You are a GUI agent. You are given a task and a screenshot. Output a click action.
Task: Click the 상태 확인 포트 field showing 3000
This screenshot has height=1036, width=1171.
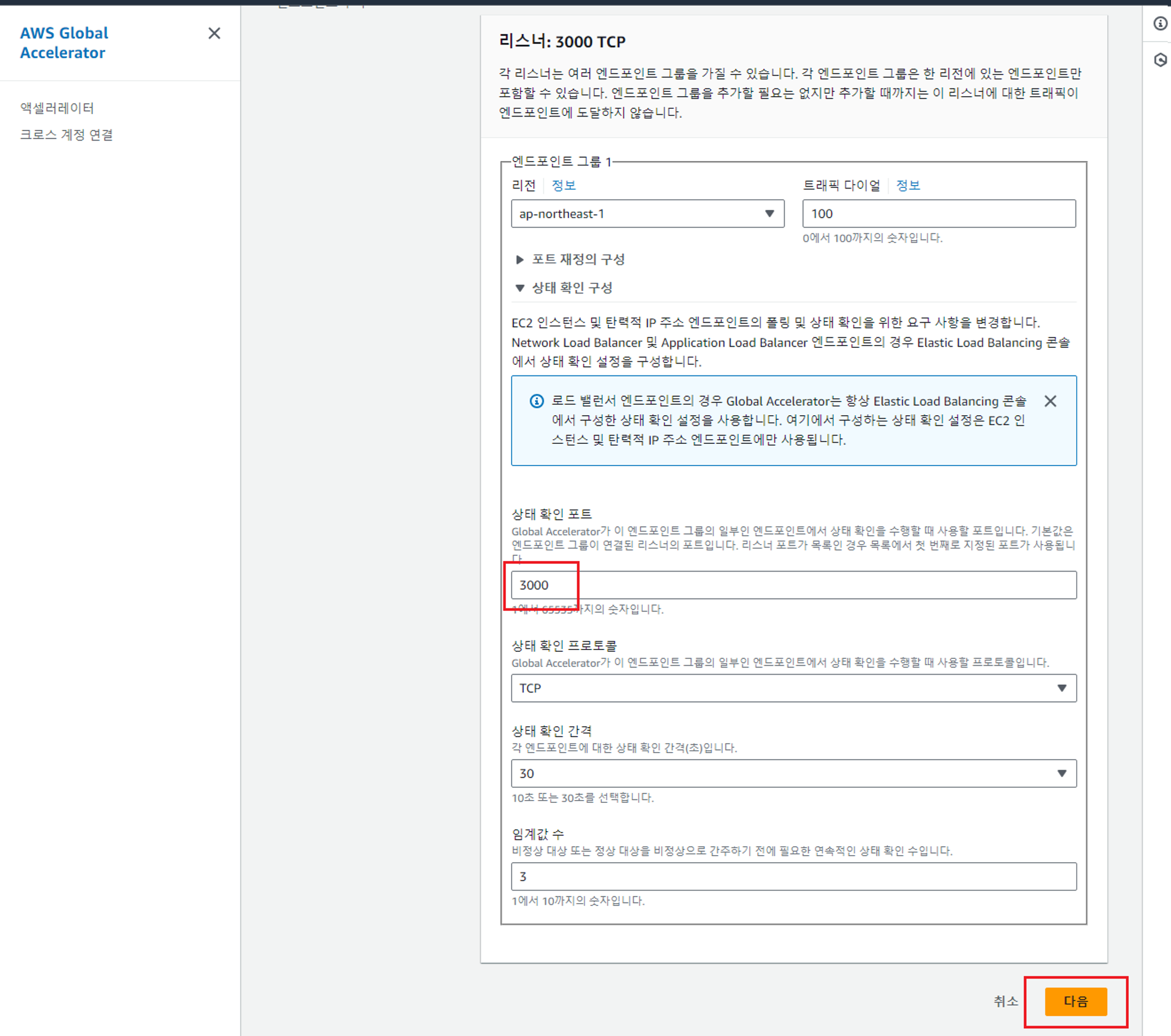[x=793, y=585]
